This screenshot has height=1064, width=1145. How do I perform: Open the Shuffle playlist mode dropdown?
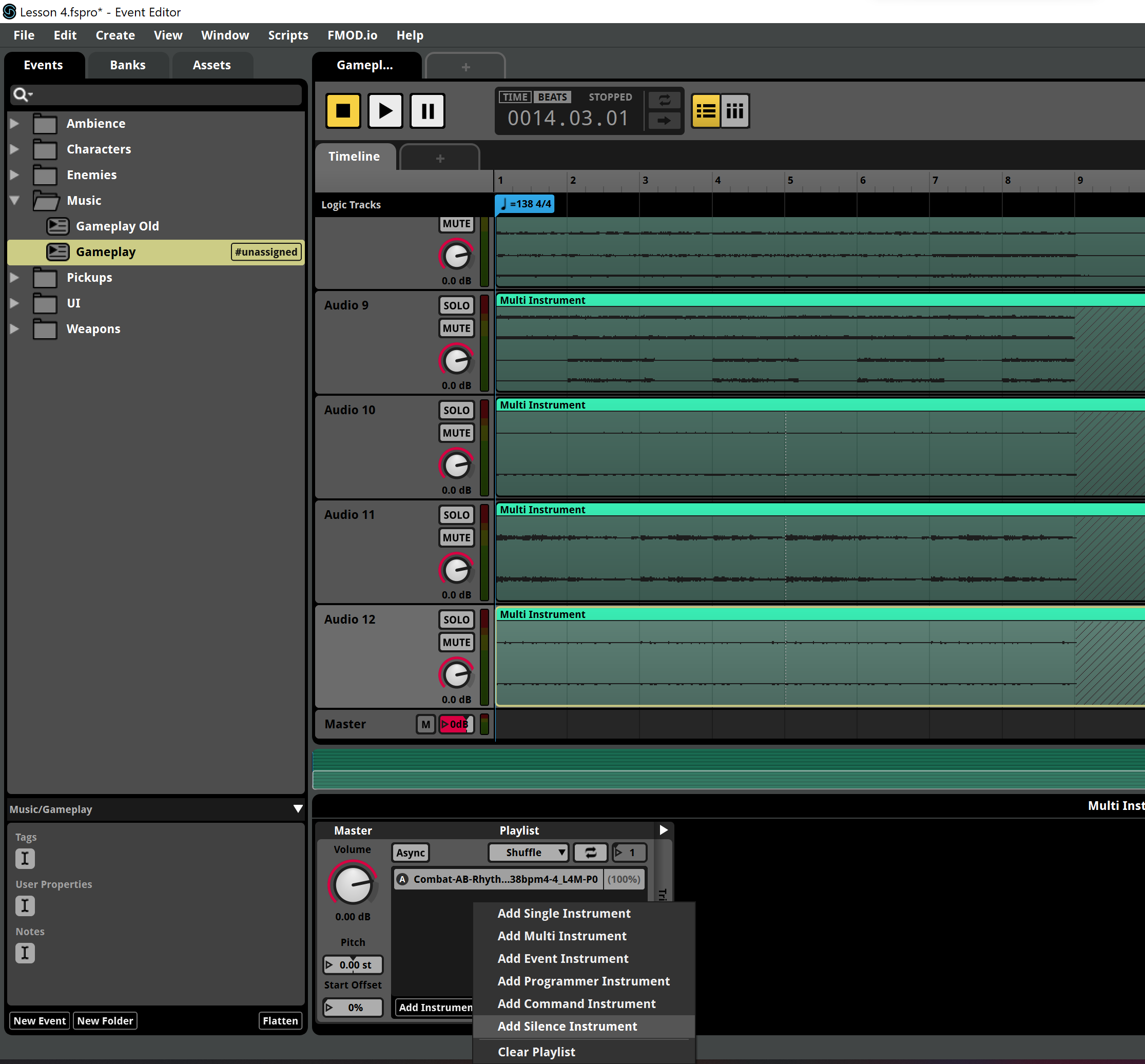(529, 853)
